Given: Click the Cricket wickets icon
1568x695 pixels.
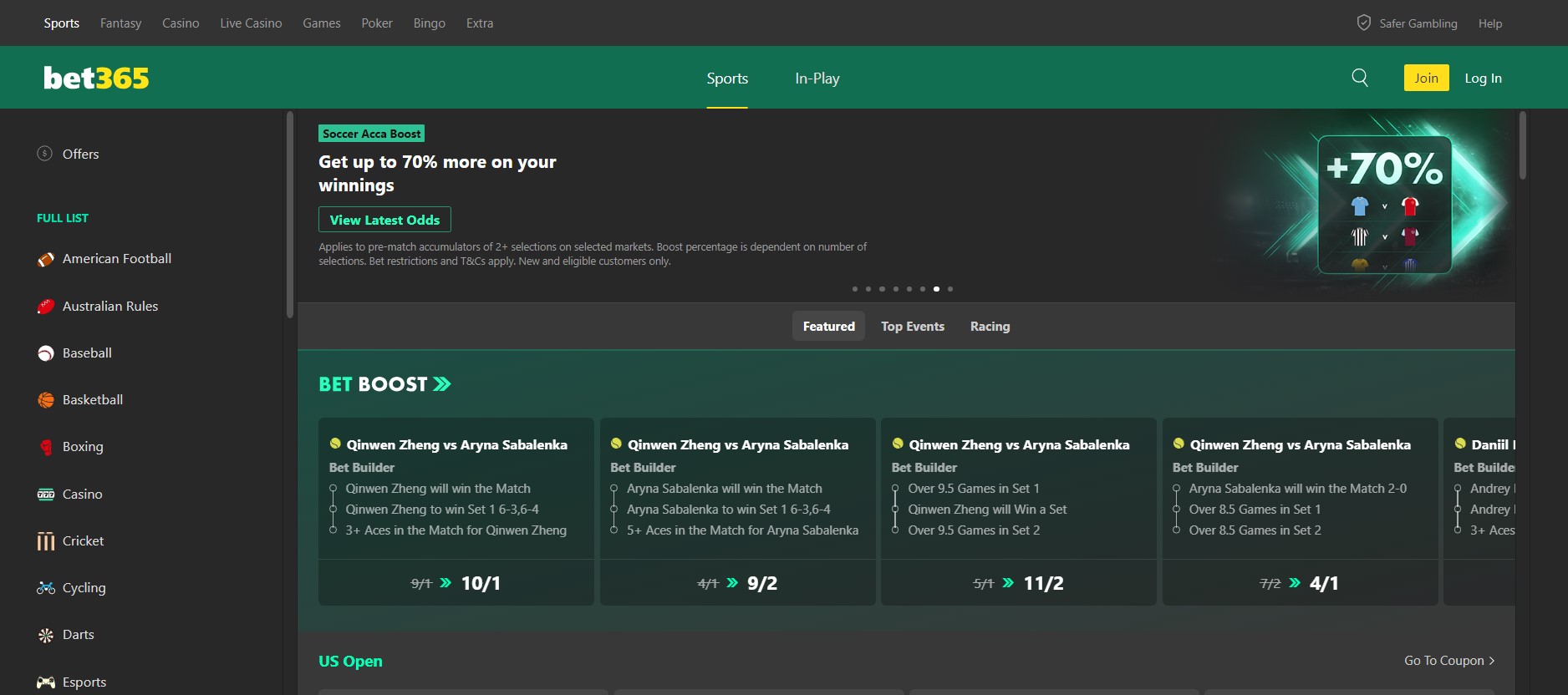Looking at the screenshot, I should tap(46, 541).
